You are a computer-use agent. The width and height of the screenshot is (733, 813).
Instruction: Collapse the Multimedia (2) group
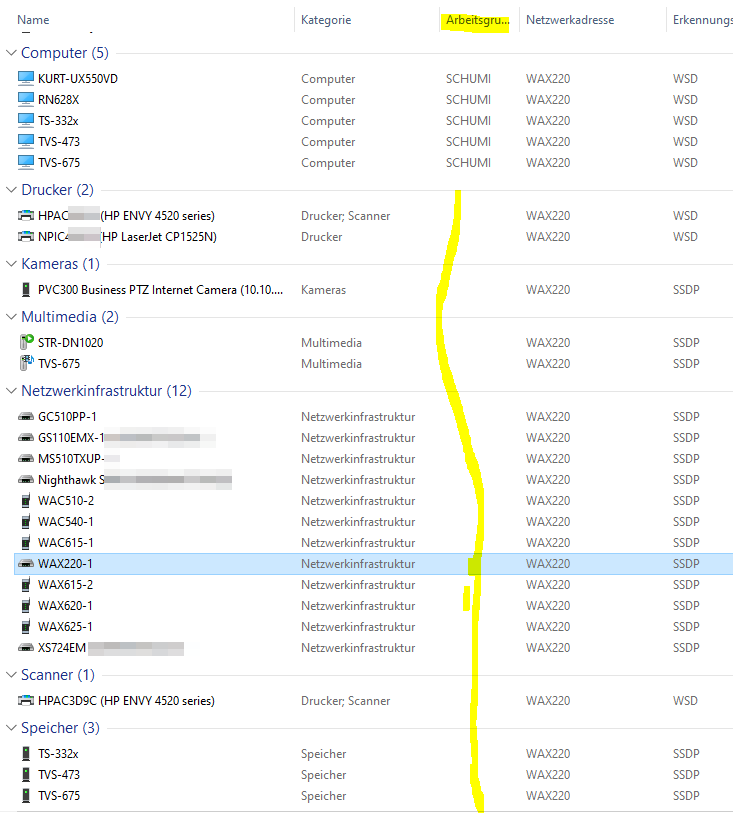click(11, 317)
